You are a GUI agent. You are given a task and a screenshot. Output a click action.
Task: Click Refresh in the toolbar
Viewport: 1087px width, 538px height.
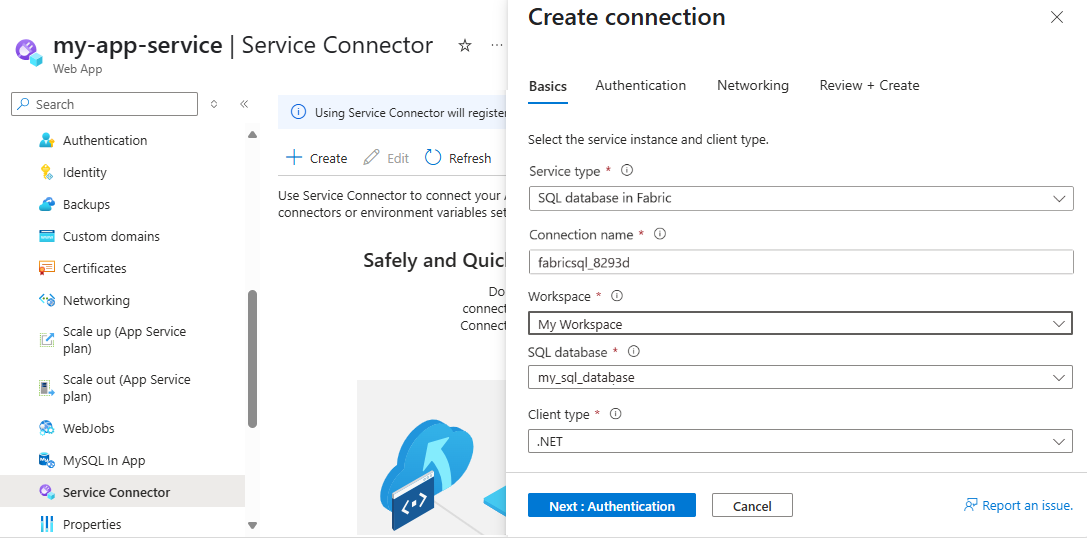click(x=458, y=158)
